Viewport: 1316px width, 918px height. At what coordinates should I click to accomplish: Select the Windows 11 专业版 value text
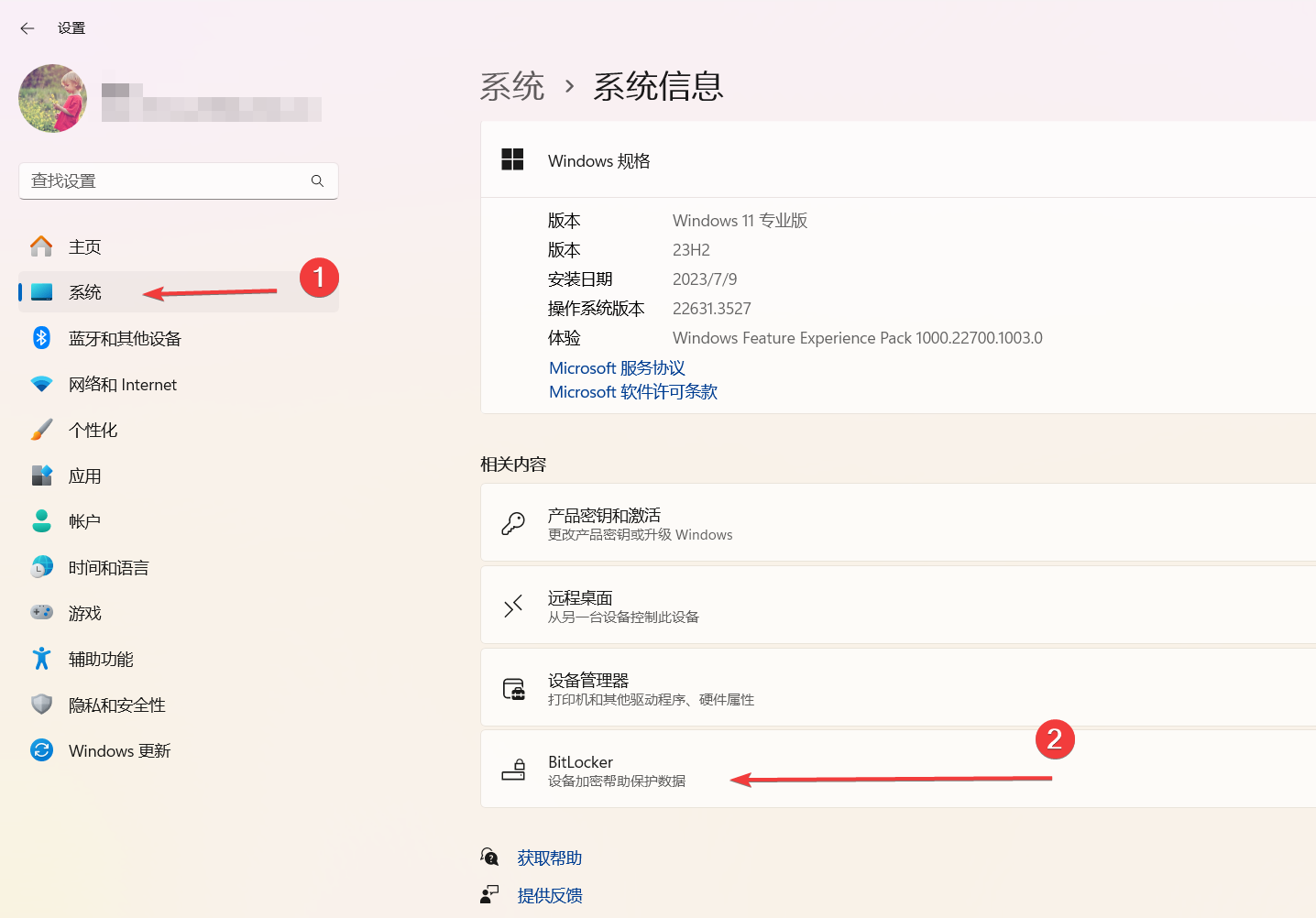click(740, 221)
